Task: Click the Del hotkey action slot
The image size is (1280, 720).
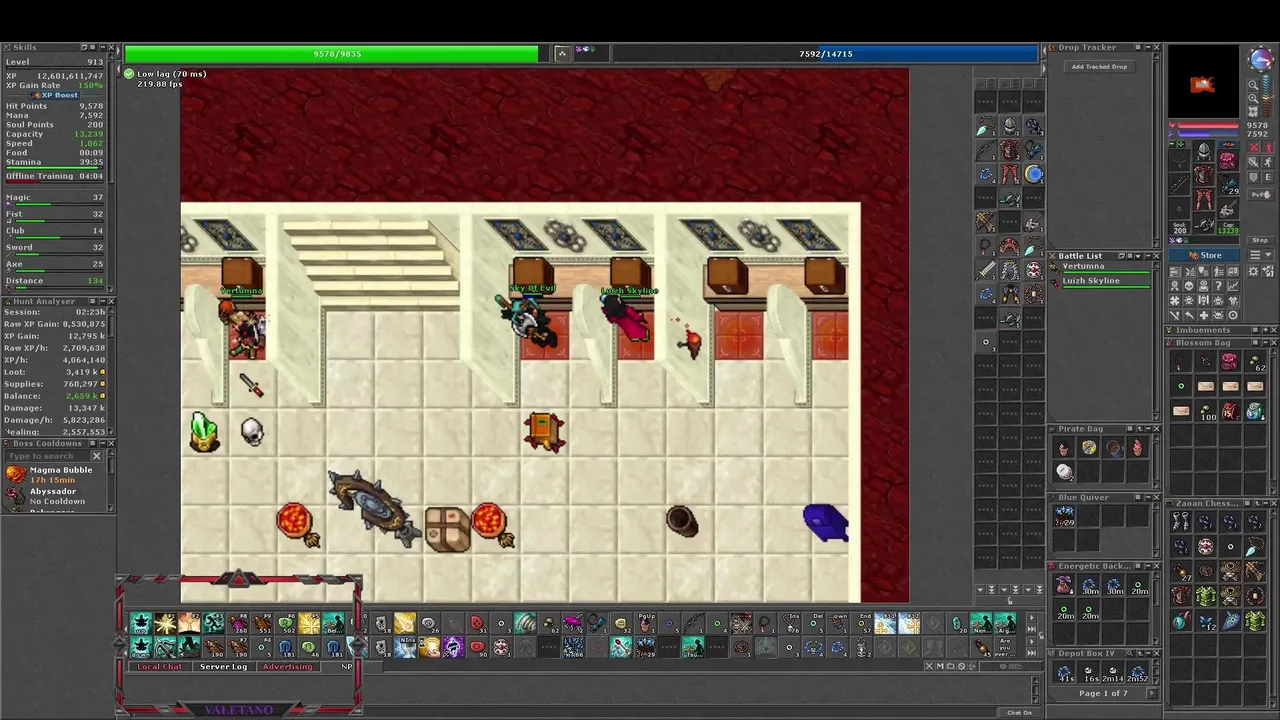Action: 816,623
